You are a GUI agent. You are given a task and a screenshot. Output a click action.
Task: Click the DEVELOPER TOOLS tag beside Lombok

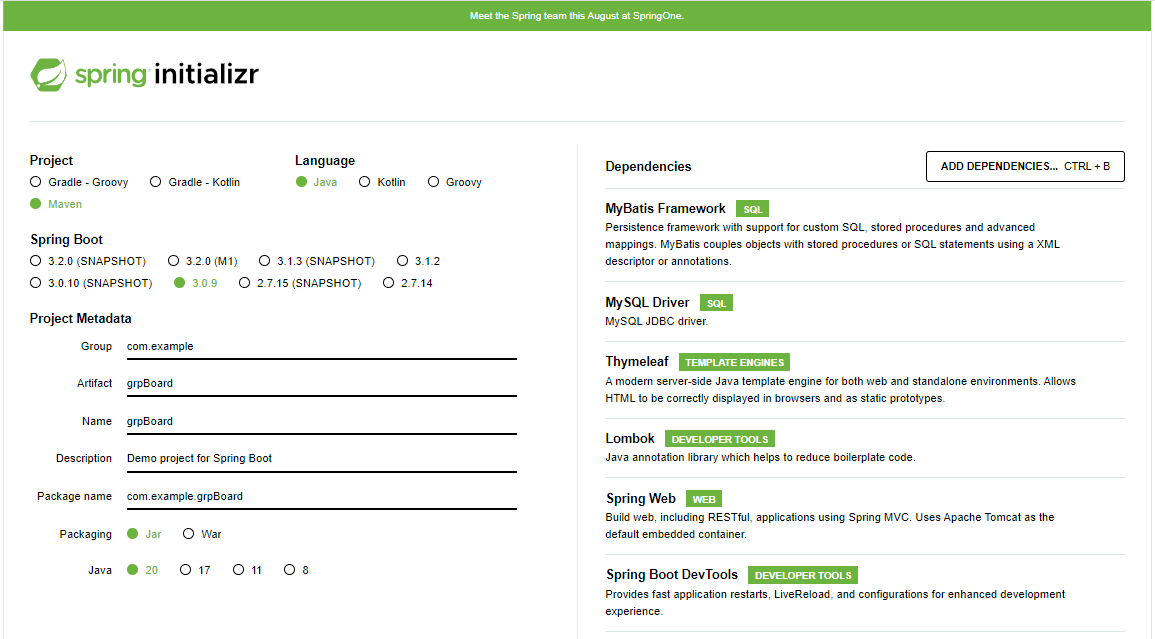(x=720, y=439)
